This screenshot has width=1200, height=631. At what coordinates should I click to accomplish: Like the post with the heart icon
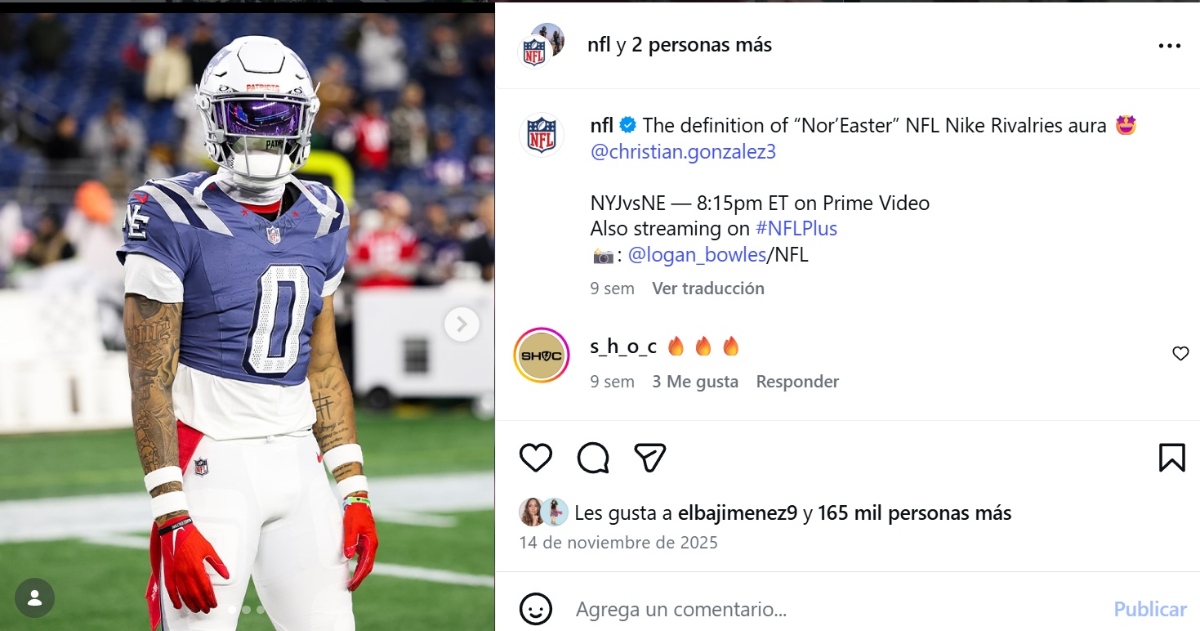click(536, 457)
